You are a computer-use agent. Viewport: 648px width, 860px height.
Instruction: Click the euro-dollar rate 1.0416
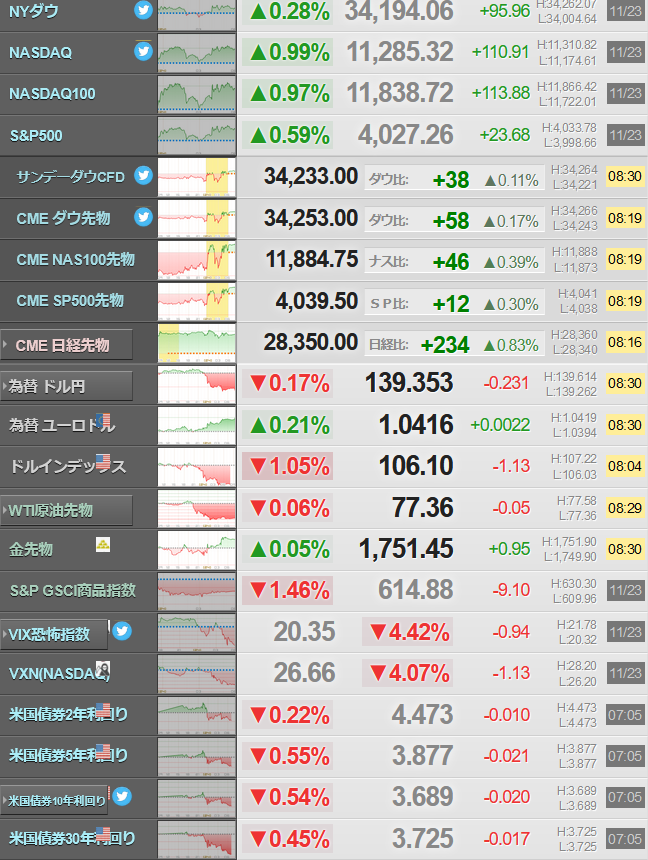click(x=416, y=425)
